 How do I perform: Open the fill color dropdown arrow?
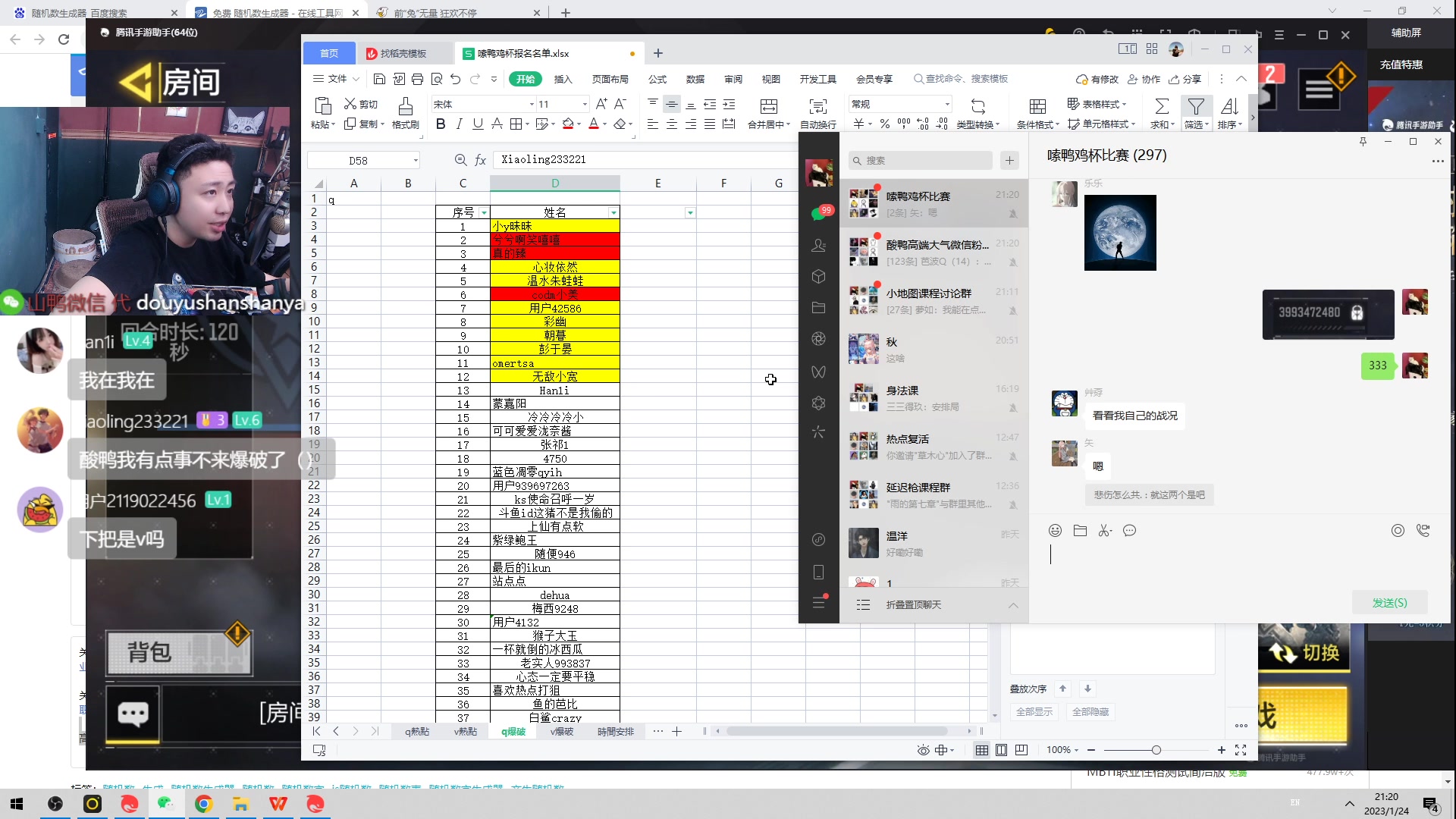579,124
